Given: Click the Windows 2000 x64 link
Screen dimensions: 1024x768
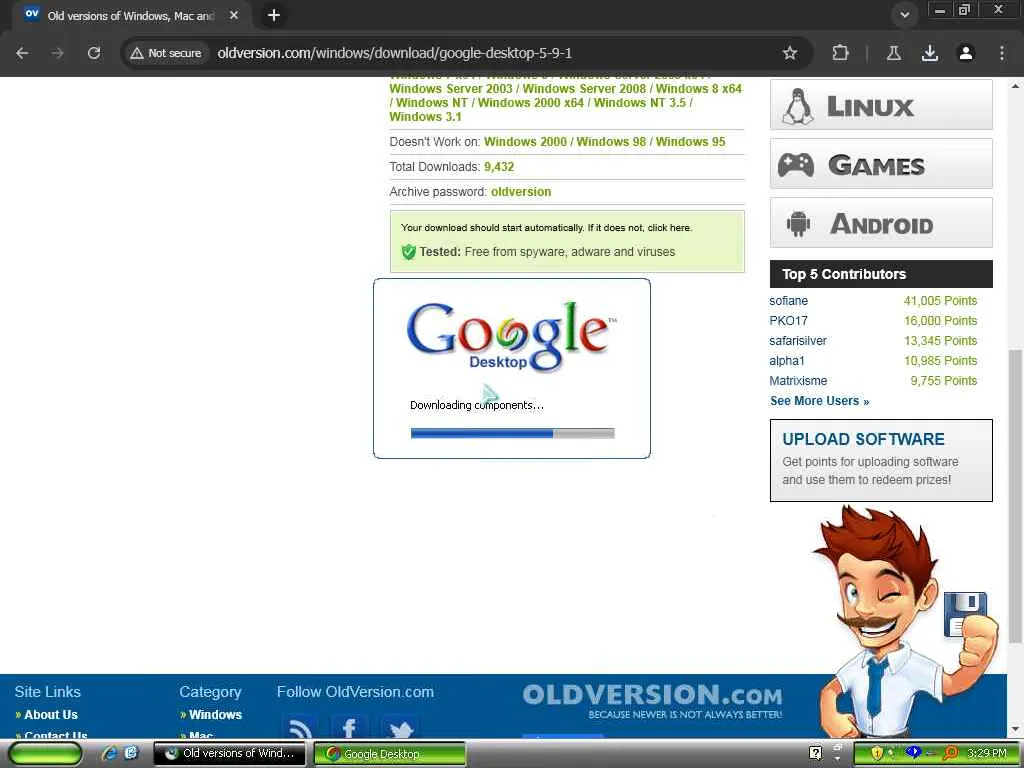Looking at the screenshot, I should 531,103.
